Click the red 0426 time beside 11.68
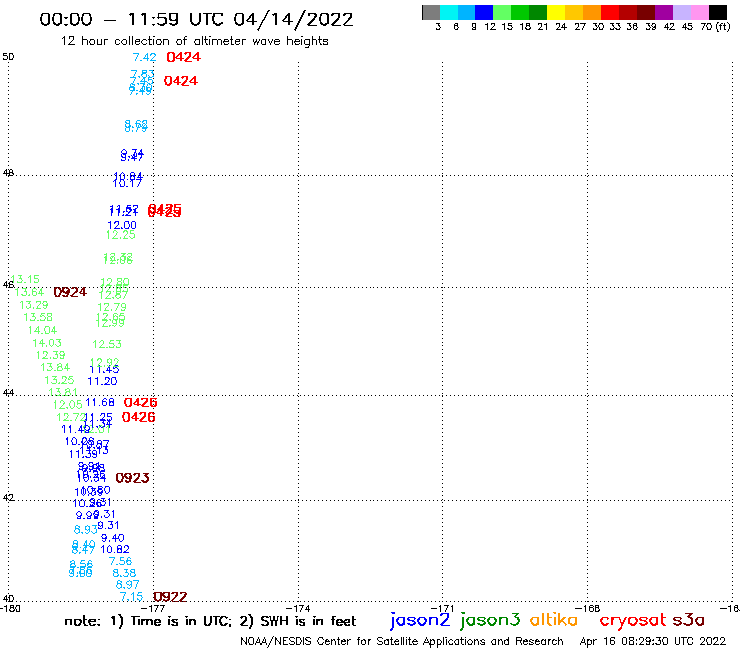Image resolution: width=740 pixels, height=650 pixels. 140,403
